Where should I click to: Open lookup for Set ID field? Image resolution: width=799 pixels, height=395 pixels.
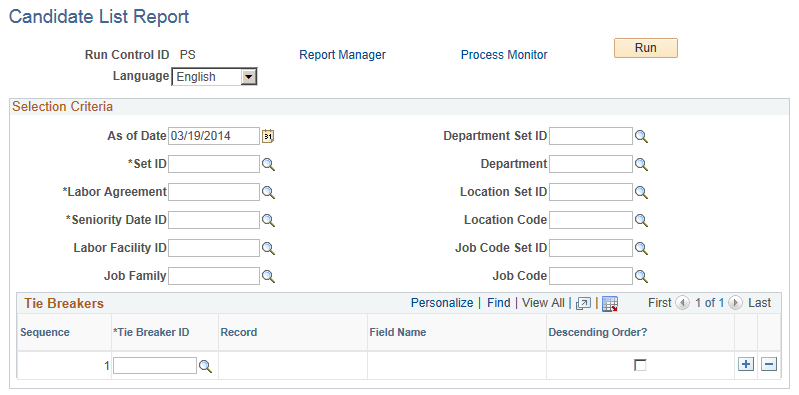(268, 164)
